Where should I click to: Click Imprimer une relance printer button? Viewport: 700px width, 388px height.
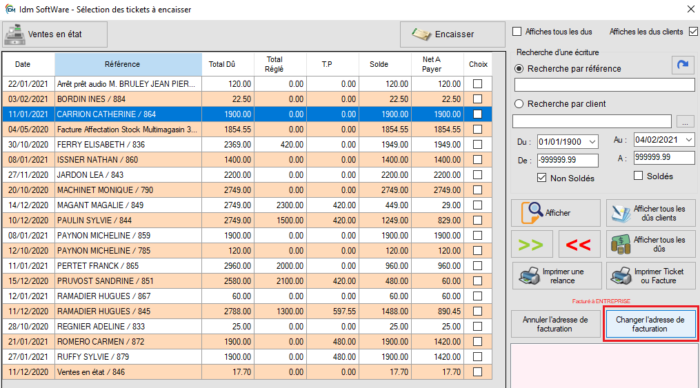coord(556,276)
